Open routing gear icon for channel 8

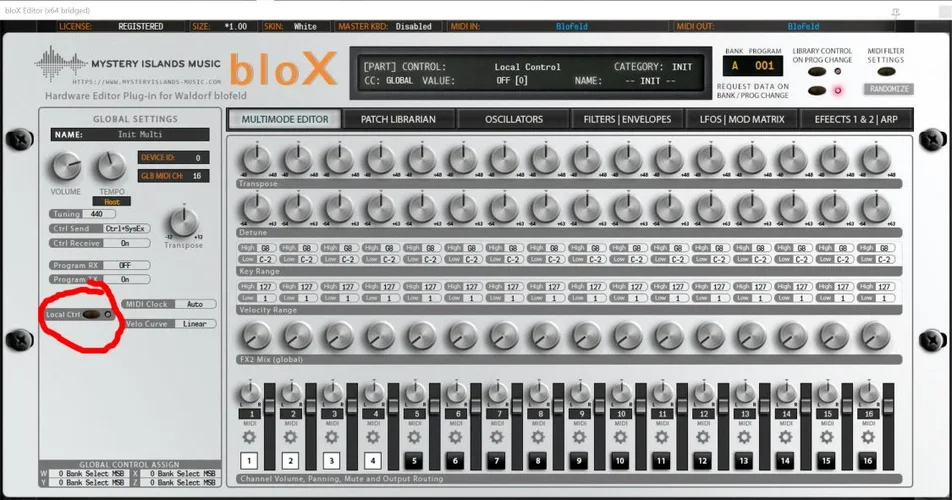(538, 437)
